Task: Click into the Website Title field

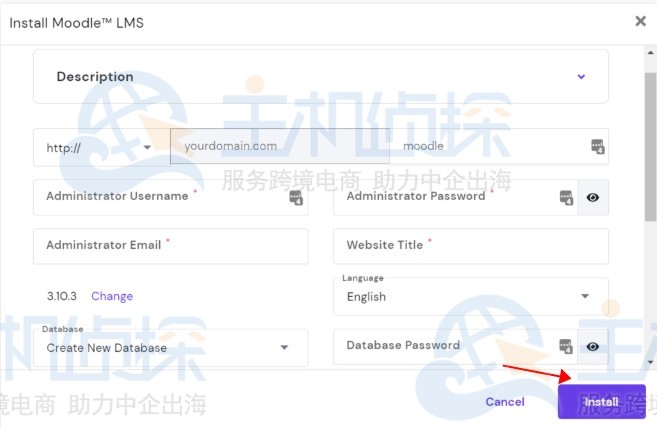Action: tap(470, 245)
